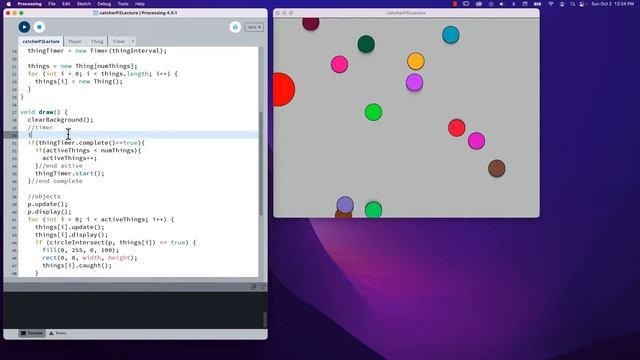This screenshot has height=360, width=640.
Task: Open the Apple menu
Action: pos(9,4)
